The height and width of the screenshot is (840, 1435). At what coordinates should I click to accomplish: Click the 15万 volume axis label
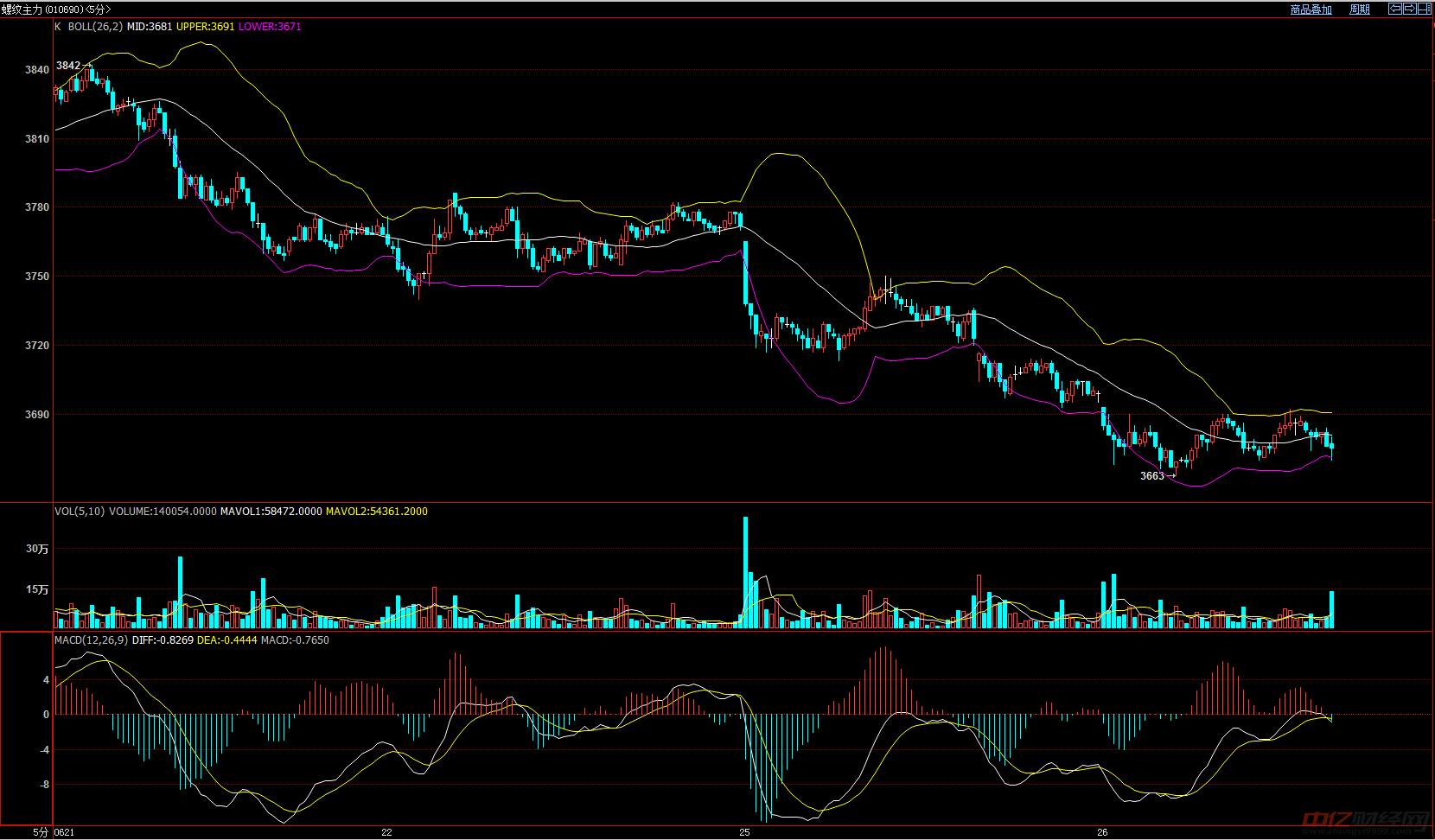click(37, 589)
